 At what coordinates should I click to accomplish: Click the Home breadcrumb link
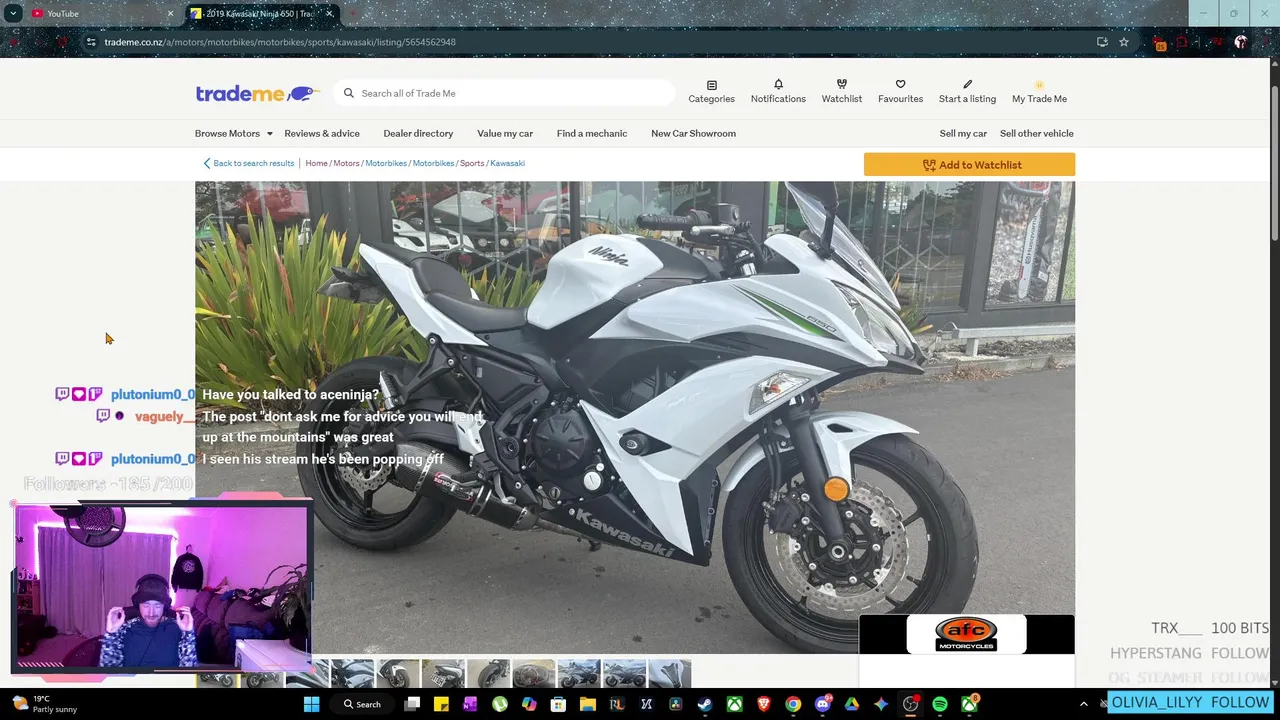[x=316, y=163]
